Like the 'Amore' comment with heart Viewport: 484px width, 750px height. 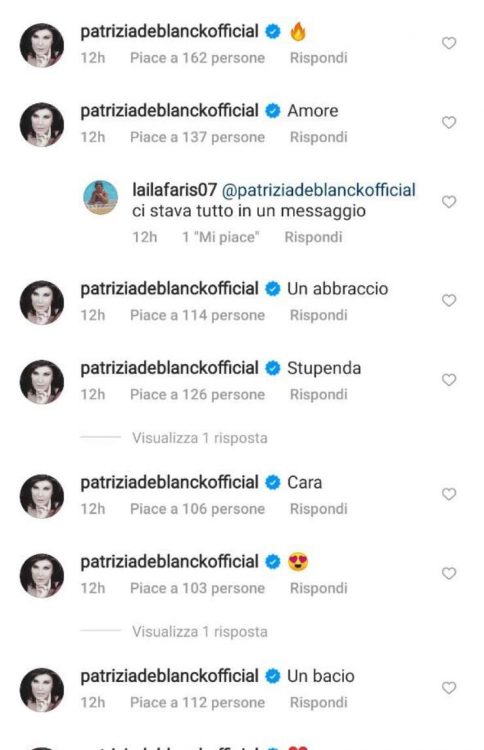[x=449, y=123]
